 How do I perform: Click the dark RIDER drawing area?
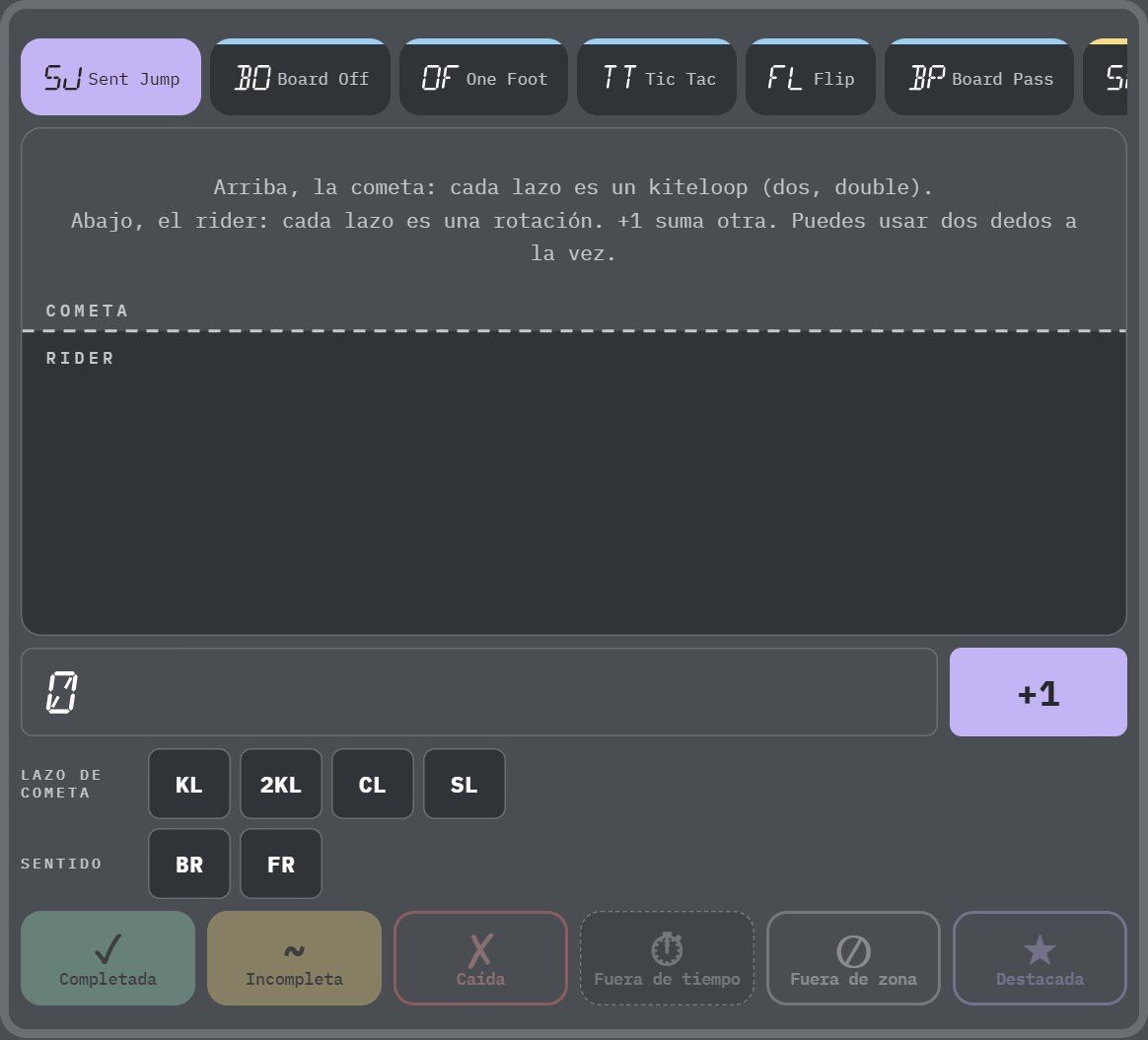[574, 483]
